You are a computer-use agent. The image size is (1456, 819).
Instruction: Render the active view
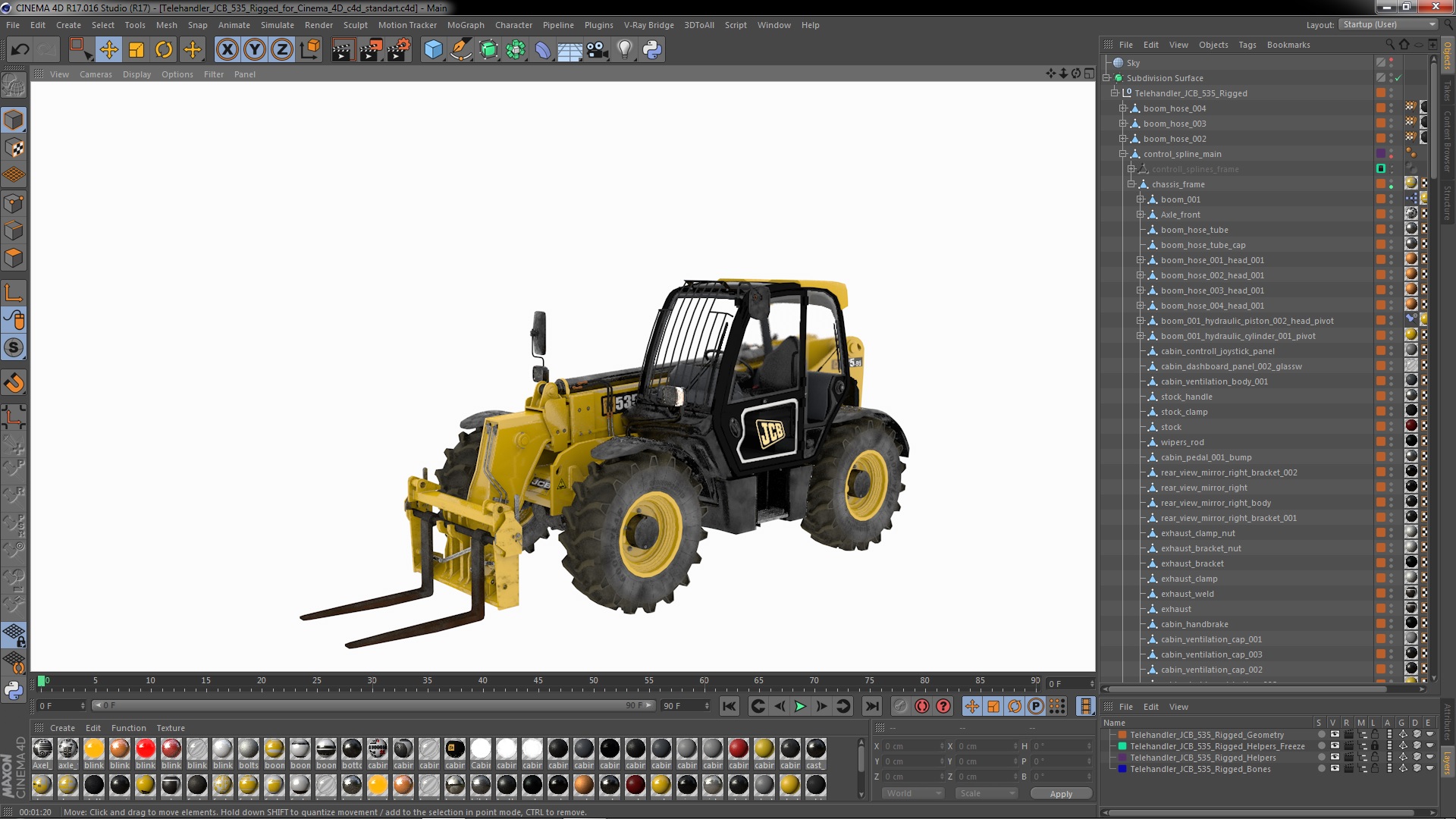click(x=343, y=50)
